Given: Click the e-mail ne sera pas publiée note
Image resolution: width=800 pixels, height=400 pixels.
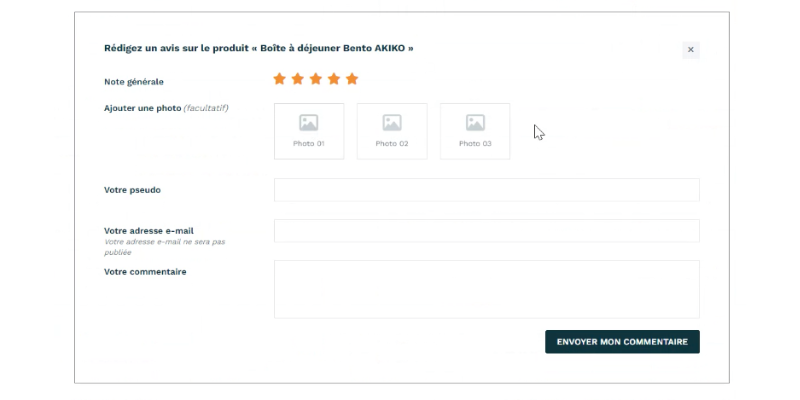Looking at the screenshot, I should [164, 247].
